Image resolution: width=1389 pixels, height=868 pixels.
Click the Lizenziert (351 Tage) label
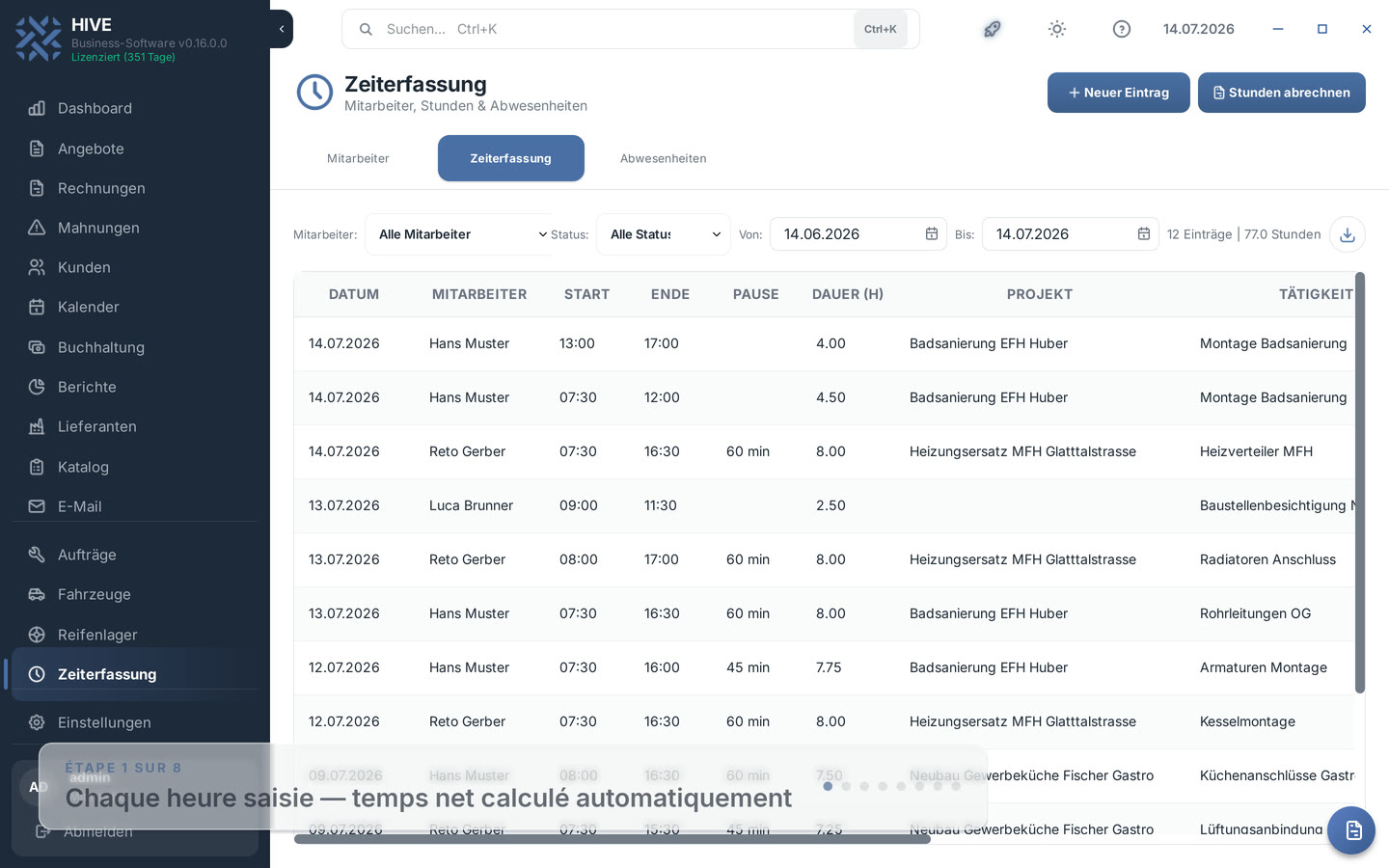coord(123,57)
